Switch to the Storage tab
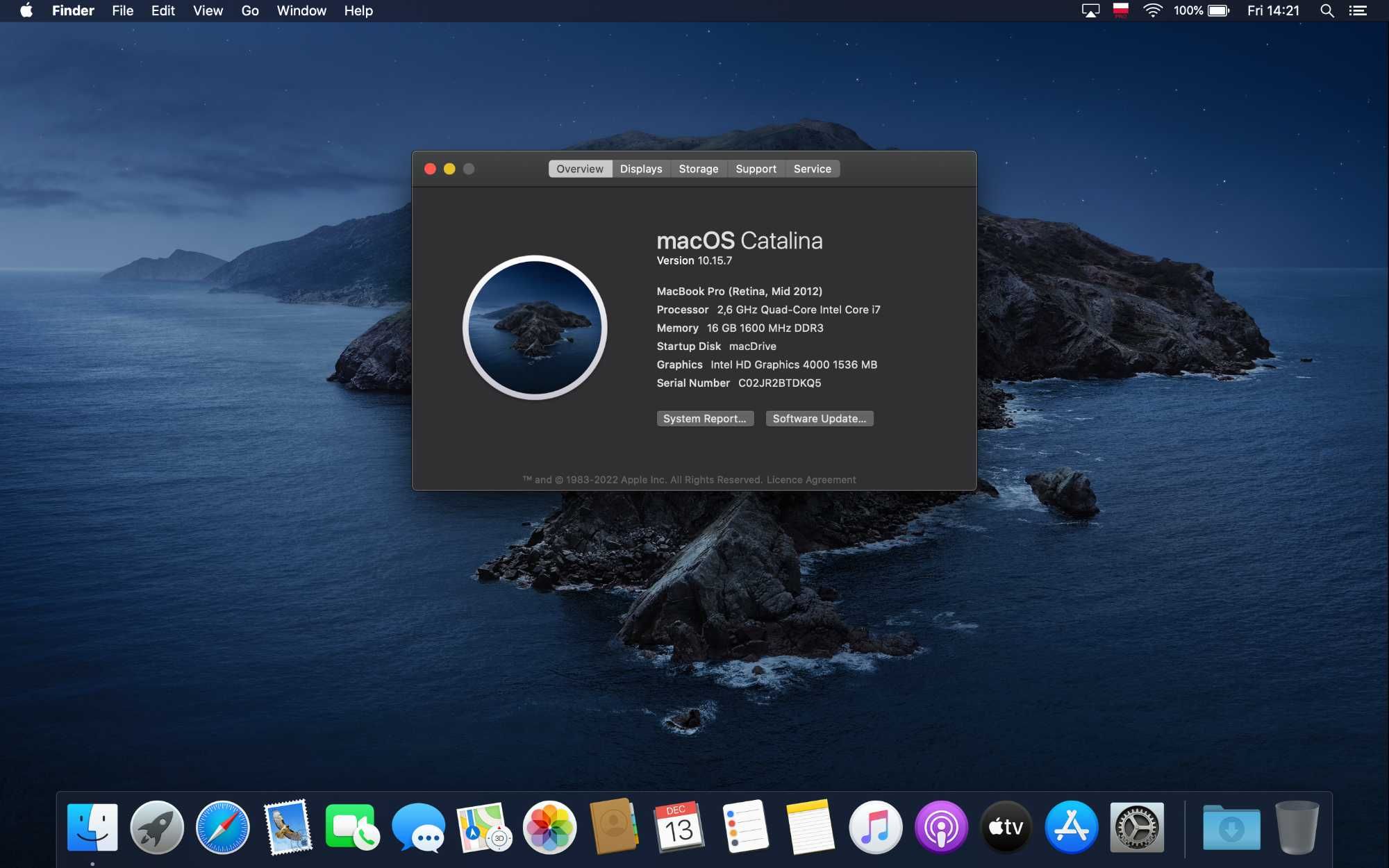1389x868 pixels. (x=699, y=169)
